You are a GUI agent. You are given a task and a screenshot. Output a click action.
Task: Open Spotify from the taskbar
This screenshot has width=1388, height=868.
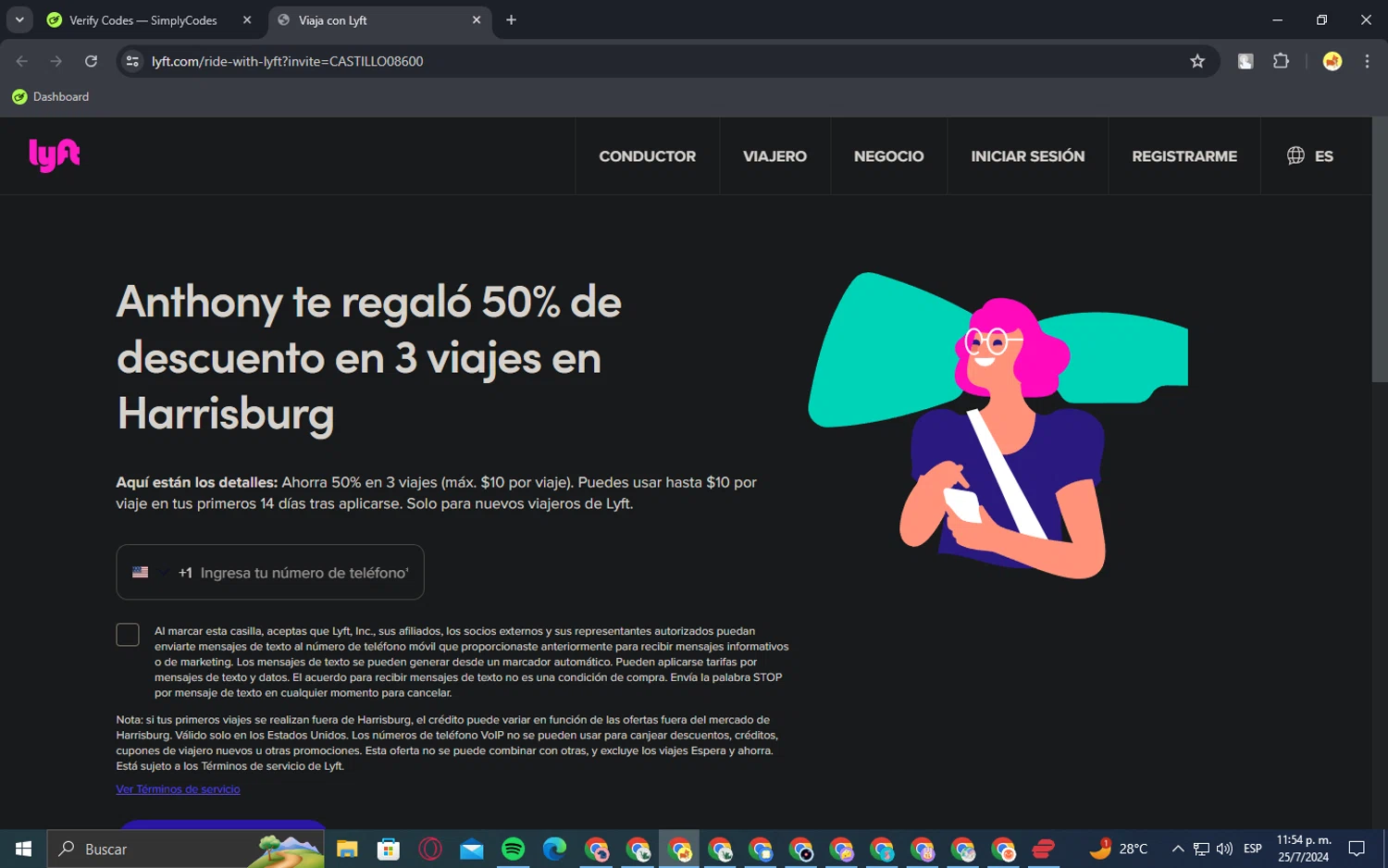tap(514, 849)
